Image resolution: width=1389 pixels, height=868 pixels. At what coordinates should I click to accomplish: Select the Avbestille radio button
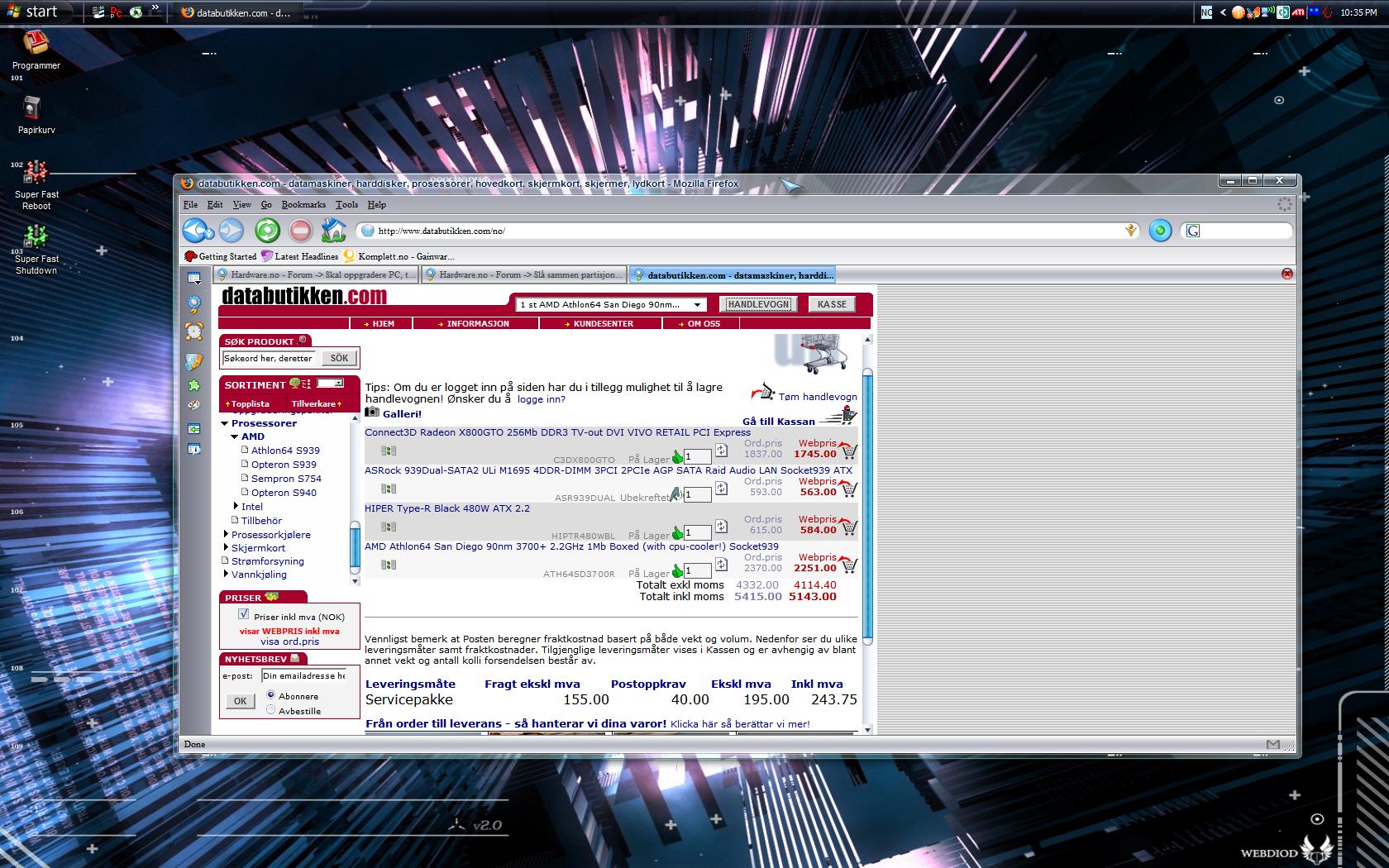(x=270, y=709)
